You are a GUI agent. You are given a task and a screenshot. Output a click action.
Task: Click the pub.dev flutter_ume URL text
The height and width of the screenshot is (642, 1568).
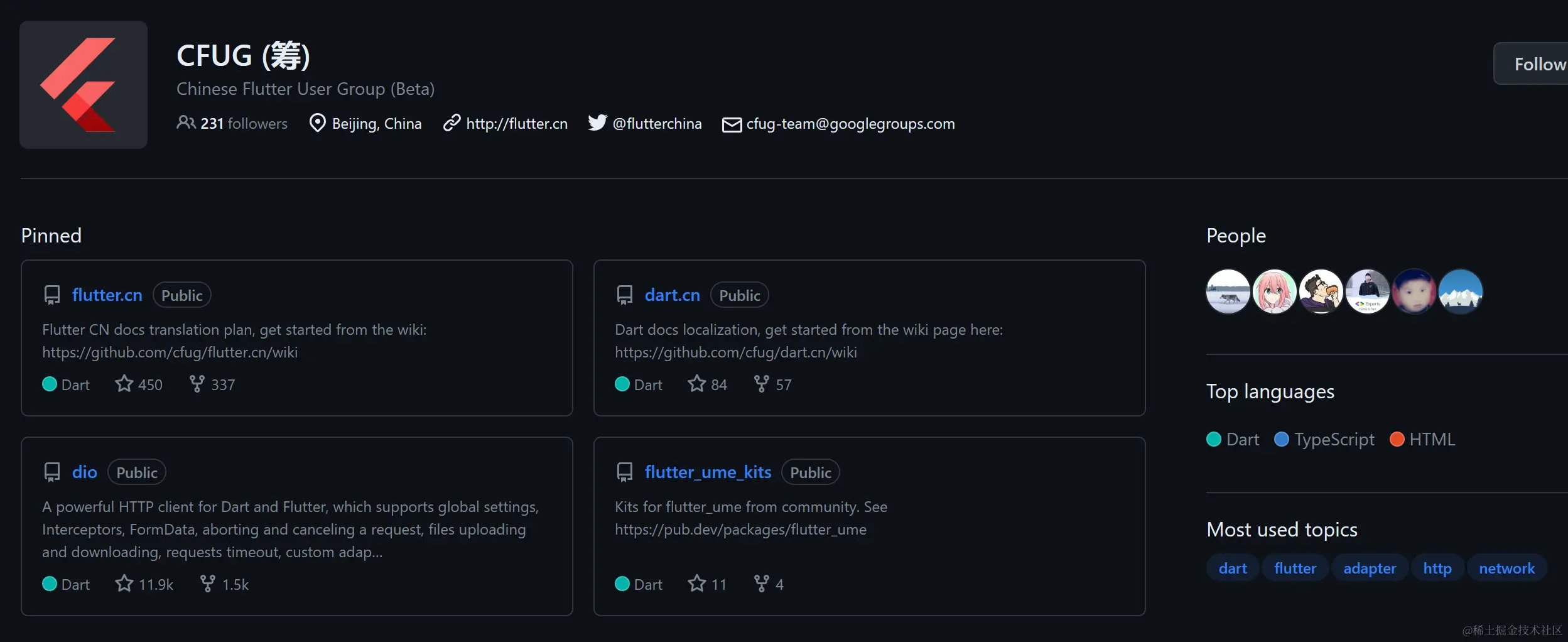pyautogui.click(x=740, y=530)
